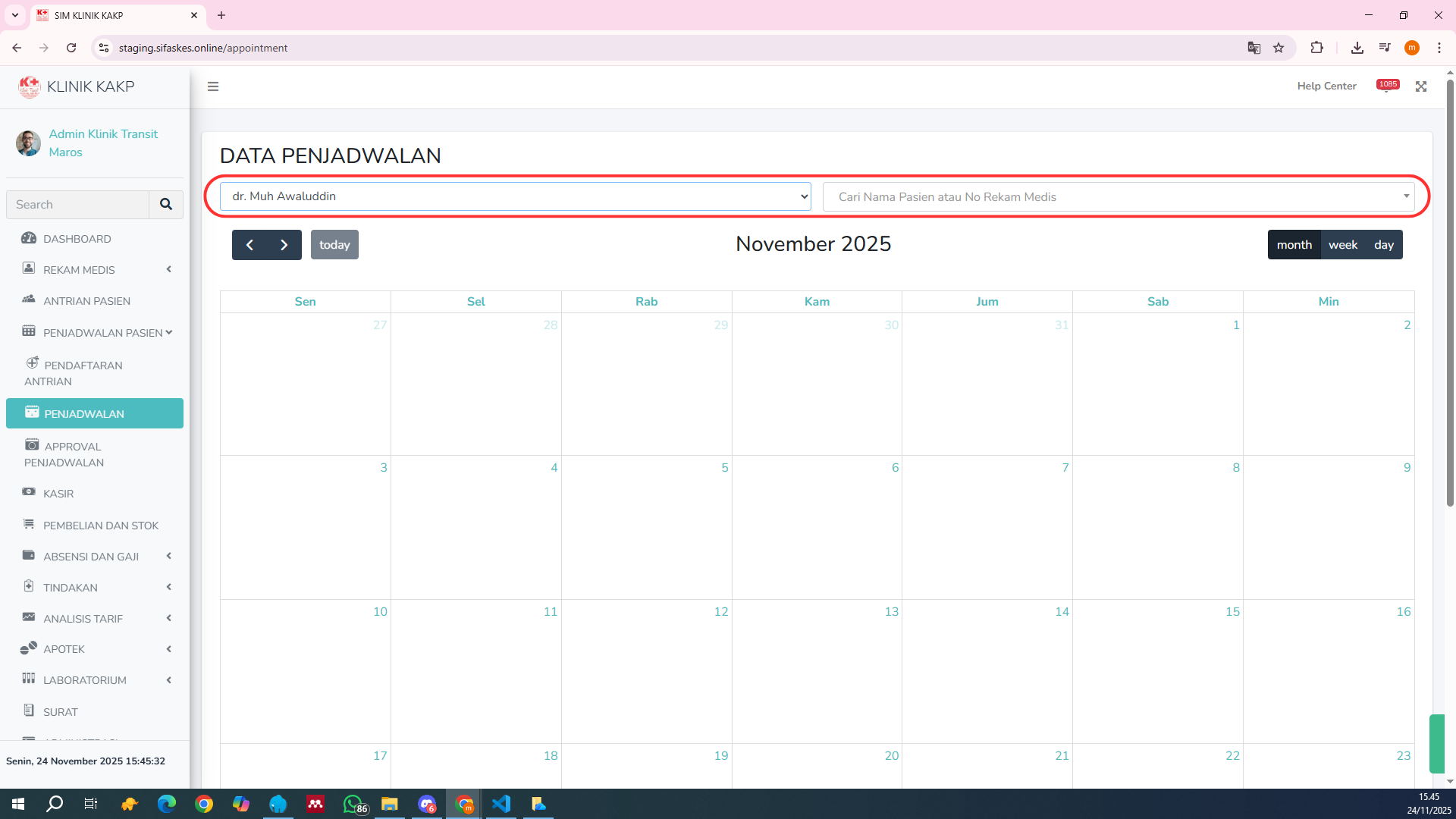Go to previous month arrow
Image resolution: width=1456 pixels, height=819 pixels.
tap(249, 245)
